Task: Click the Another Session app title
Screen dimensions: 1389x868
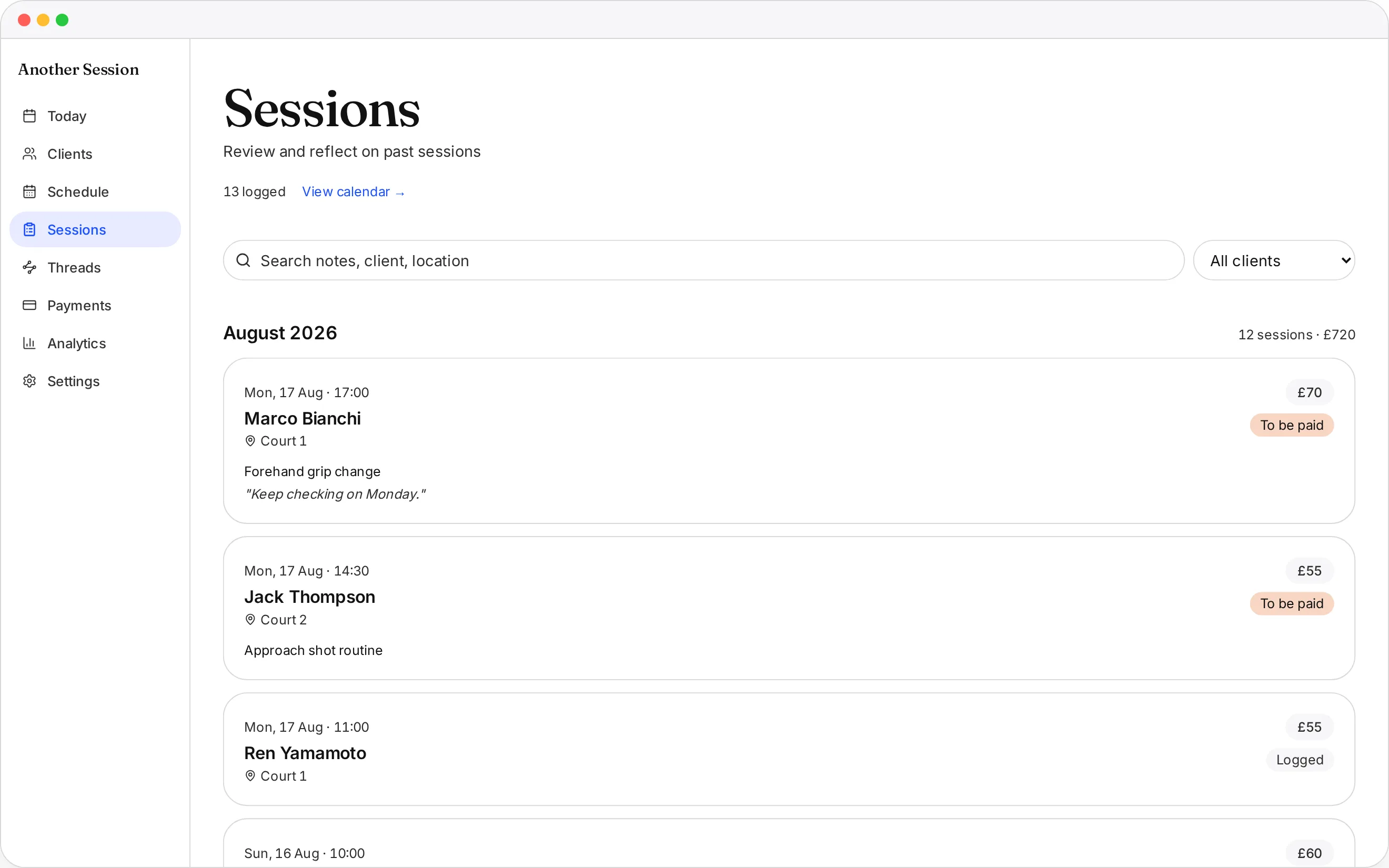Action: (78, 69)
